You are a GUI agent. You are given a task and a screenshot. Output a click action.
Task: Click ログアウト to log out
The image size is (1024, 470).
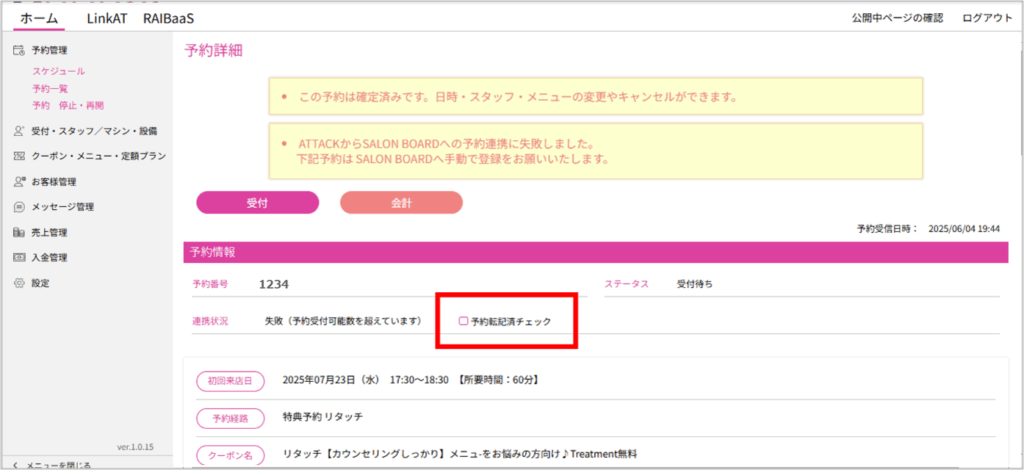[986, 18]
